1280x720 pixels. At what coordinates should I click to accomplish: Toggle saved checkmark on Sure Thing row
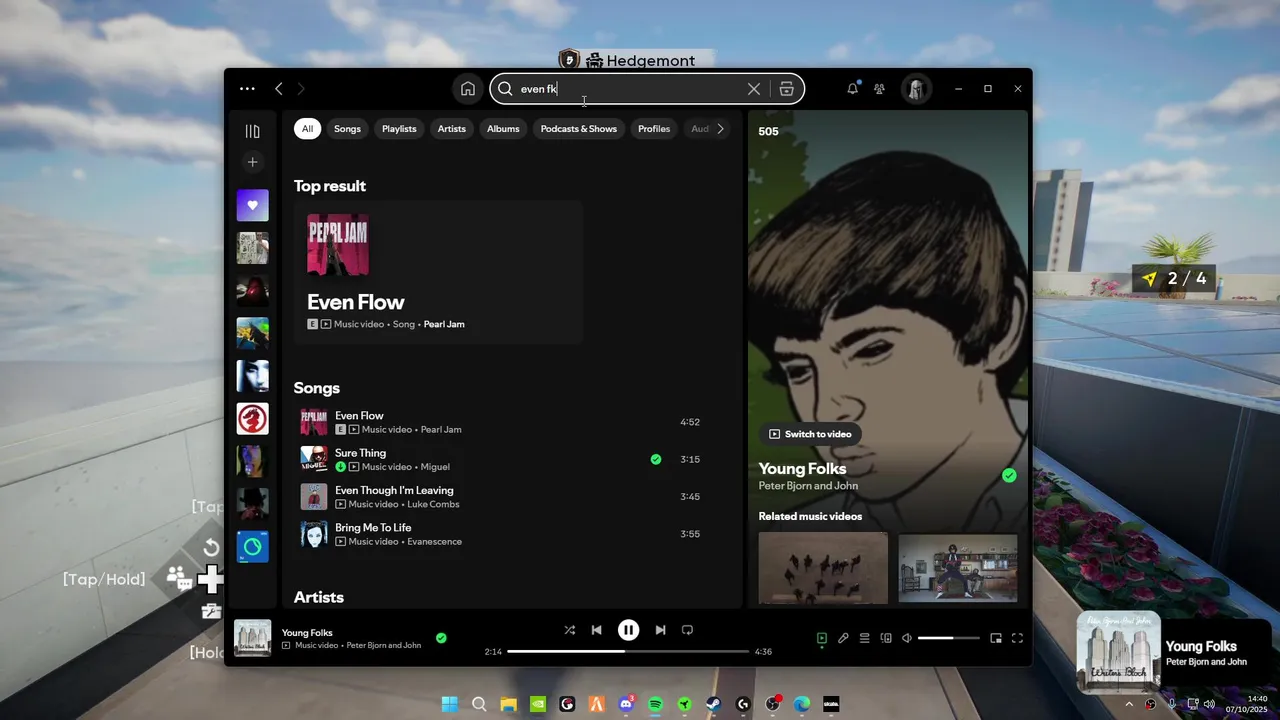pos(656,459)
